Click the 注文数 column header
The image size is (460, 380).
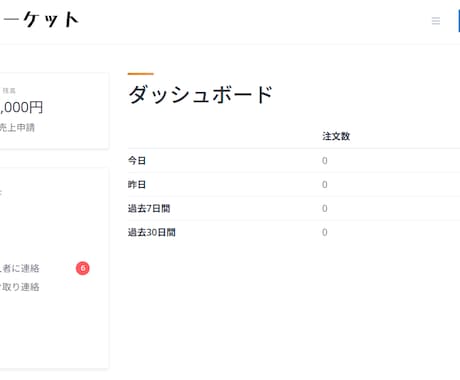point(336,136)
